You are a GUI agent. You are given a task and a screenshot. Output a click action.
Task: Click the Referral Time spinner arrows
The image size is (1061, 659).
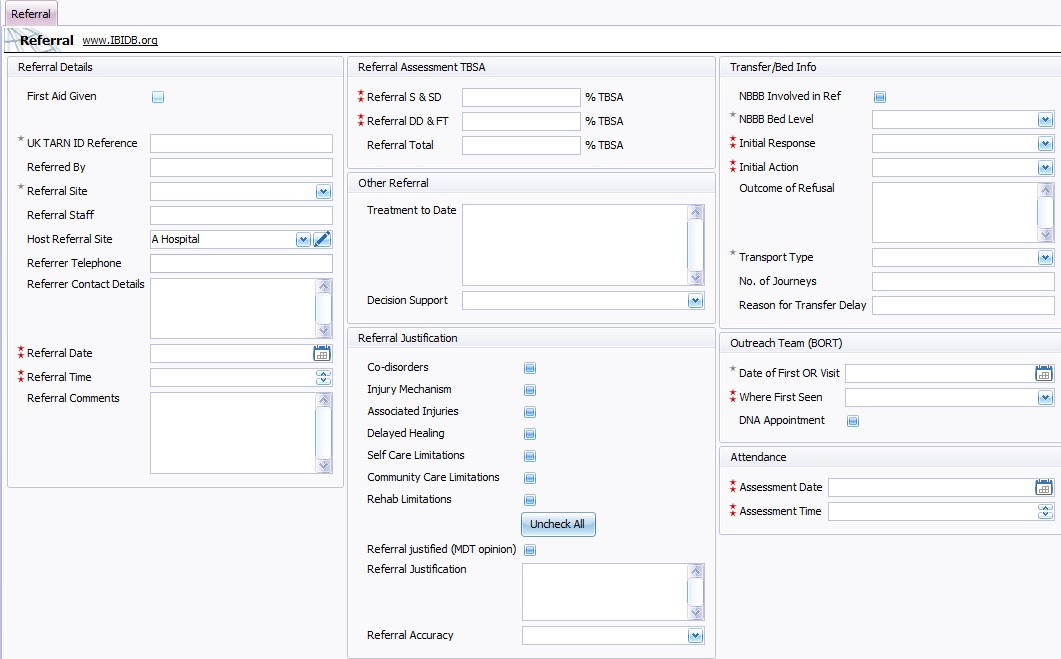point(323,377)
